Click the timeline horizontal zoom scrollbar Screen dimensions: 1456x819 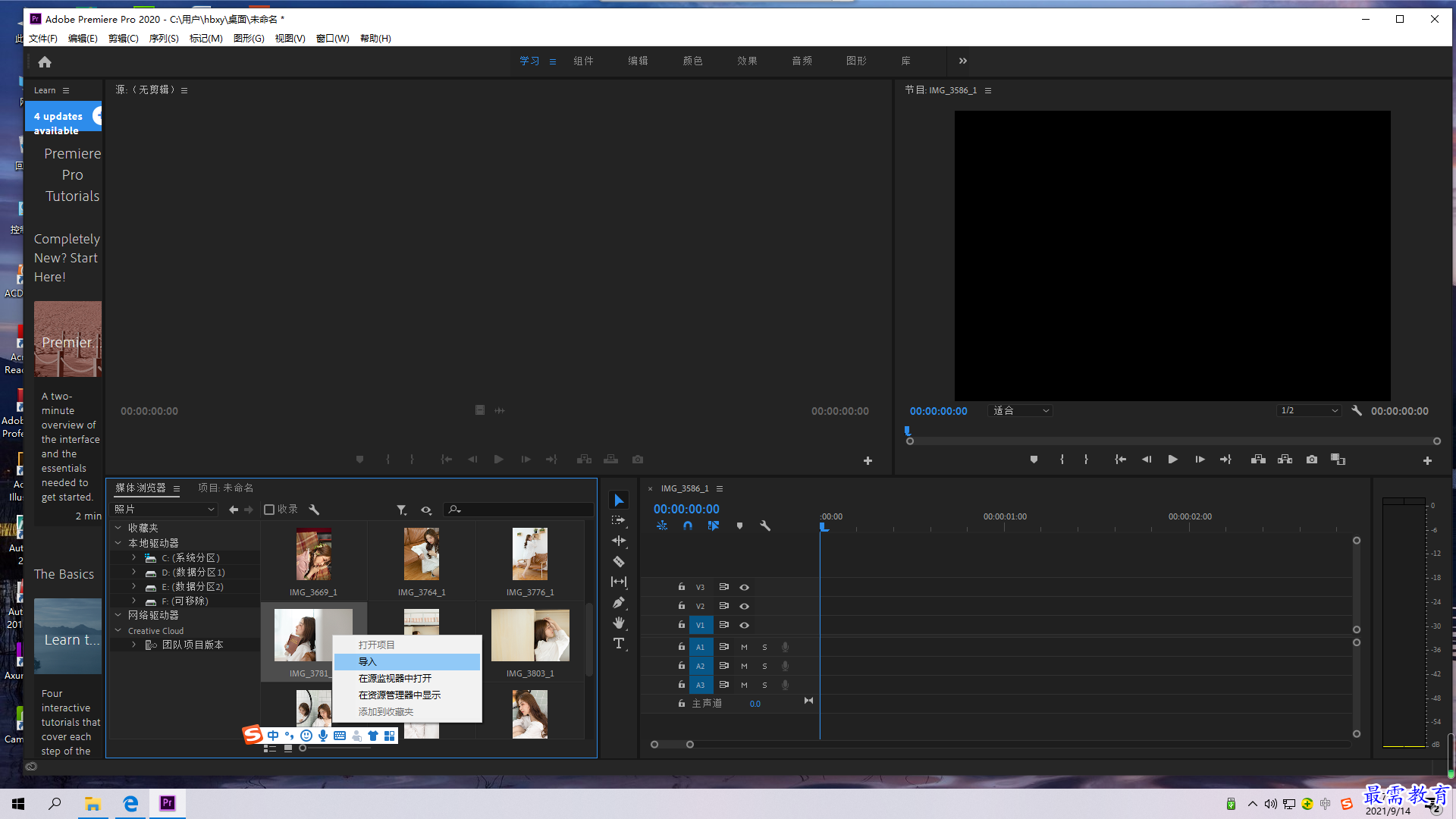coord(672,744)
